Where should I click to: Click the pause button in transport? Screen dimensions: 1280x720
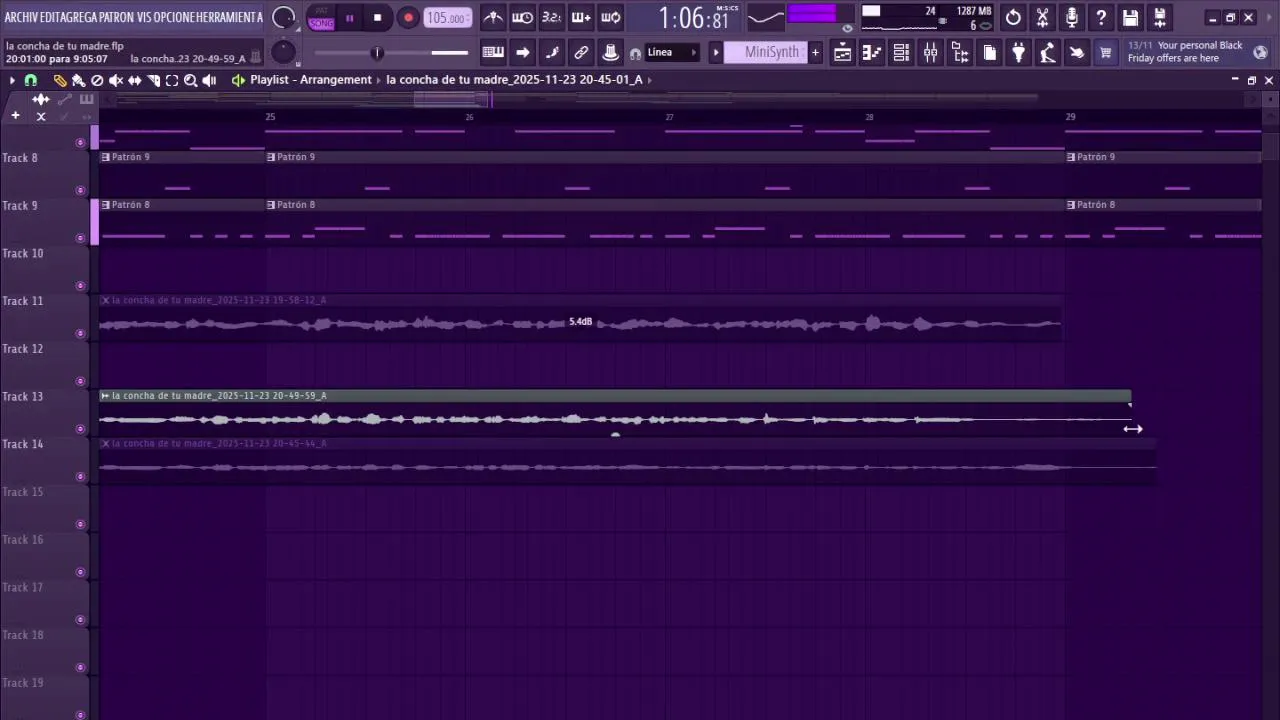tap(349, 18)
